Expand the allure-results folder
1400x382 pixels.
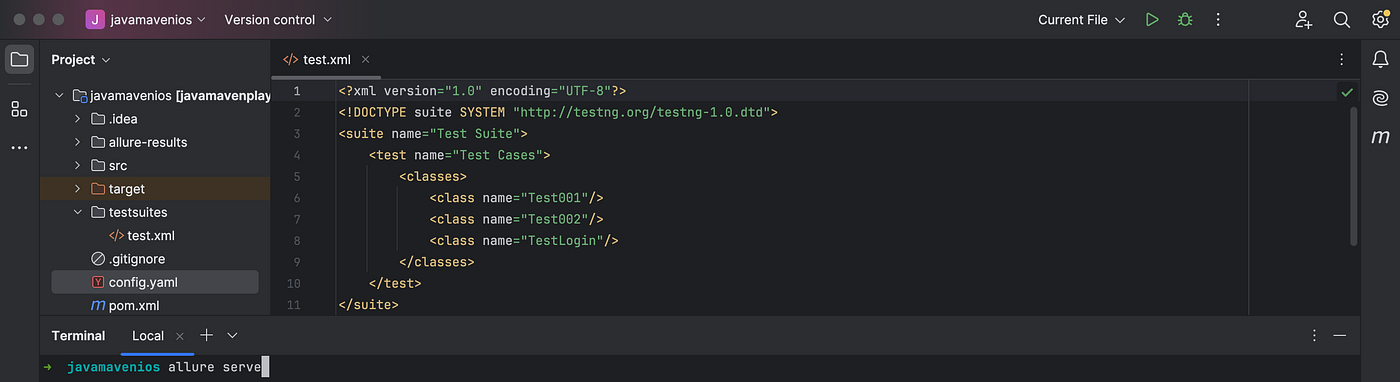[77, 142]
